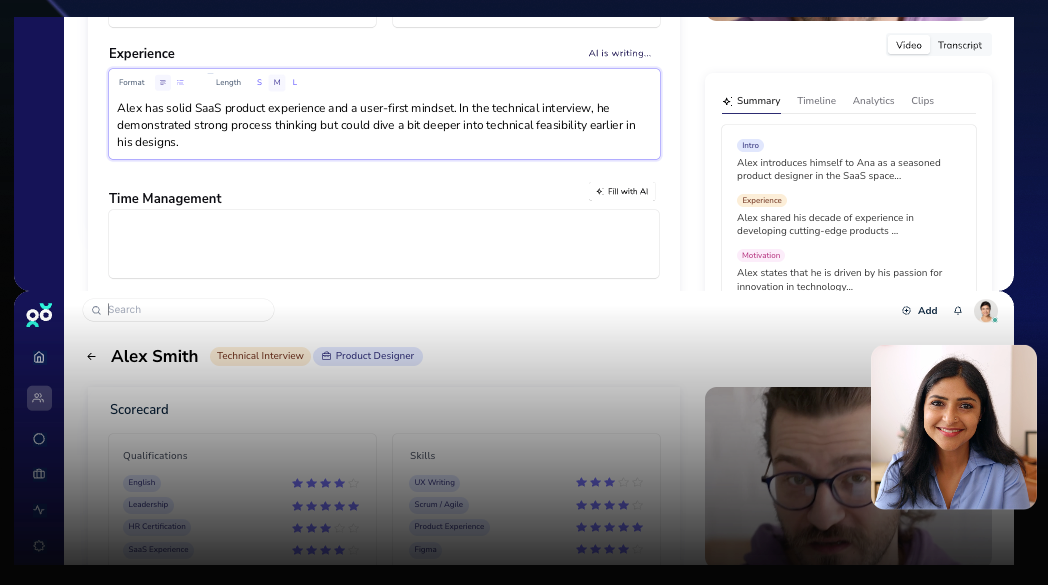Click the fifth star for SaaS Experience
Screen dimensions: 1048x585
(354, 550)
